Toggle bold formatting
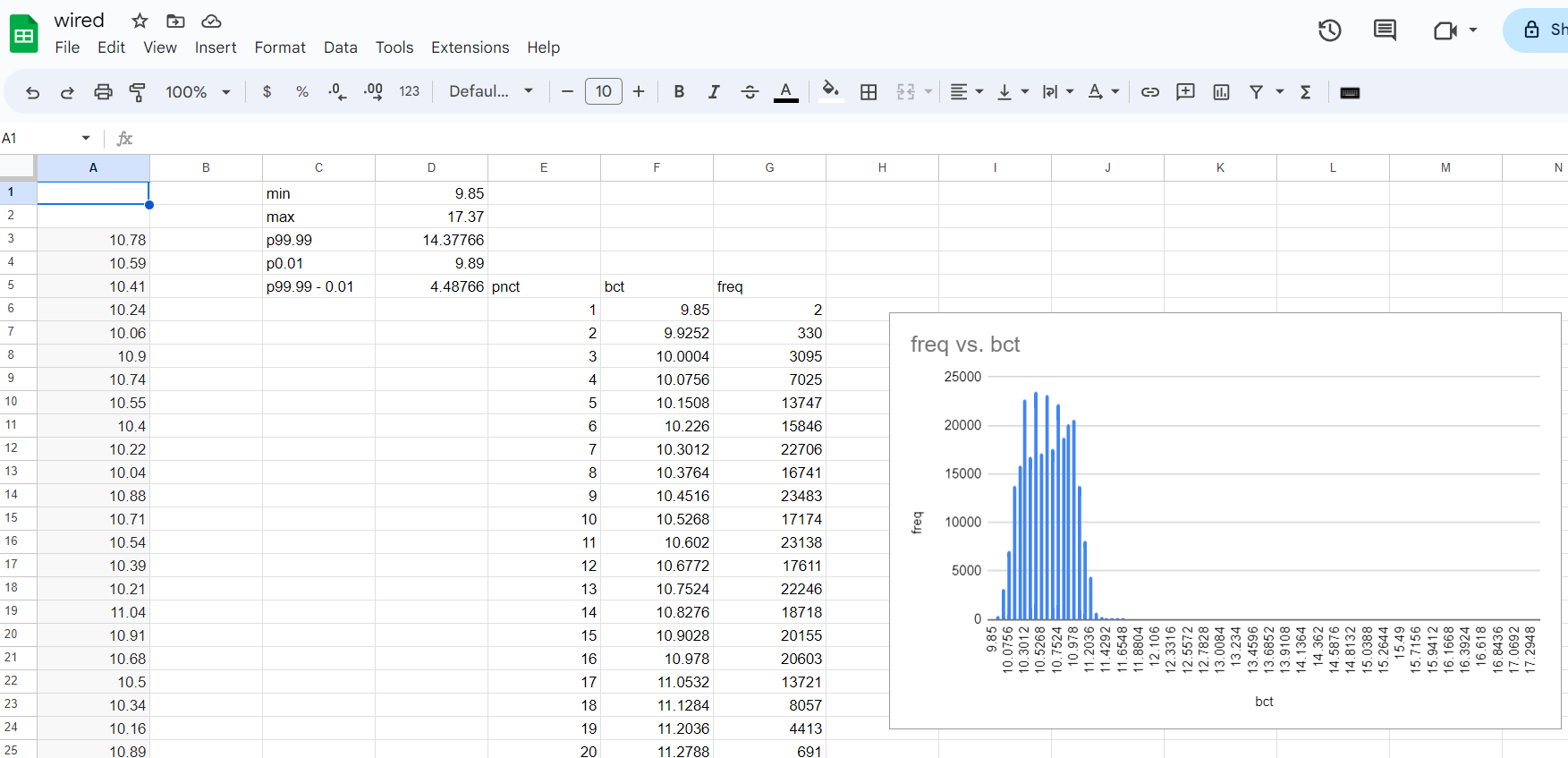 (679, 92)
